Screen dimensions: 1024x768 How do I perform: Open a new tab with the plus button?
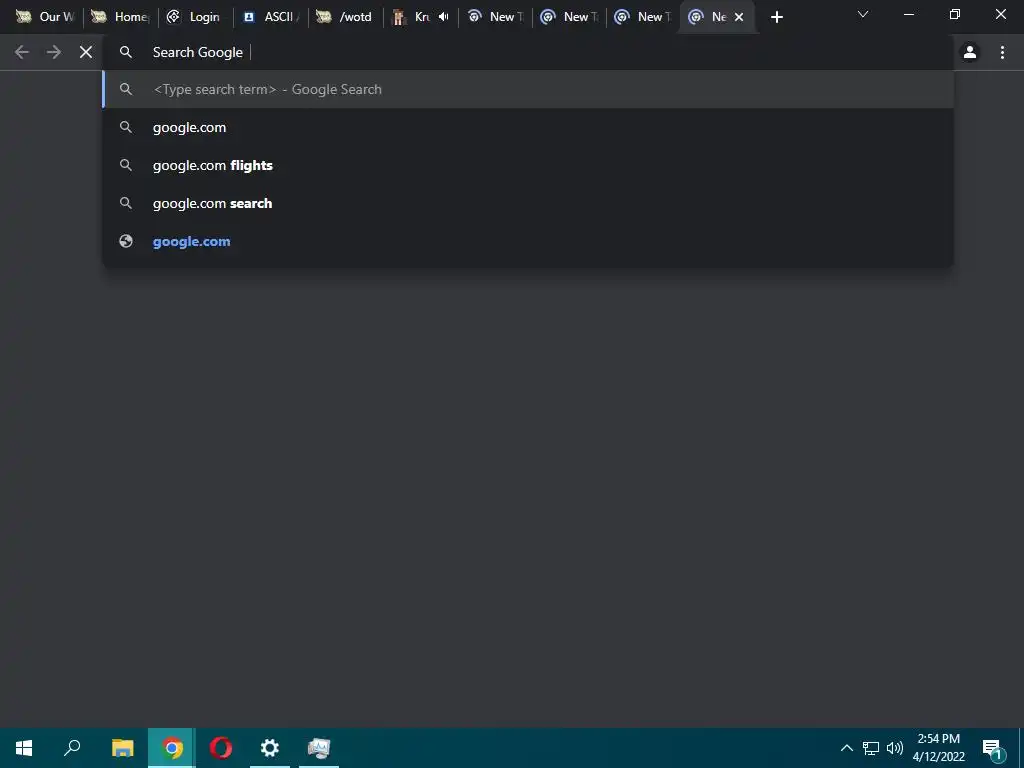point(776,17)
